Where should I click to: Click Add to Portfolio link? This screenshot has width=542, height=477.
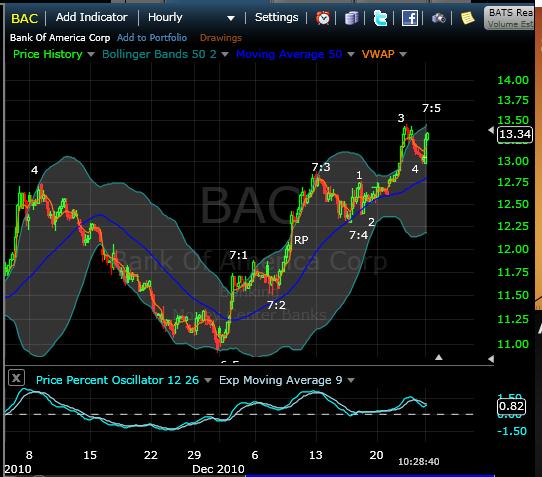152,38
